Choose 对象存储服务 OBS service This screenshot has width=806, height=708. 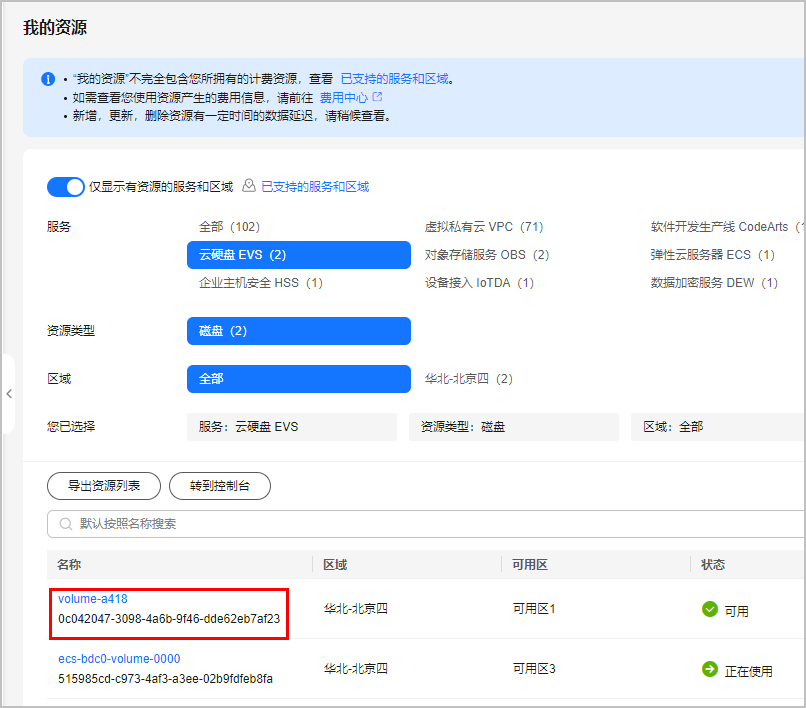pos(487,255)
